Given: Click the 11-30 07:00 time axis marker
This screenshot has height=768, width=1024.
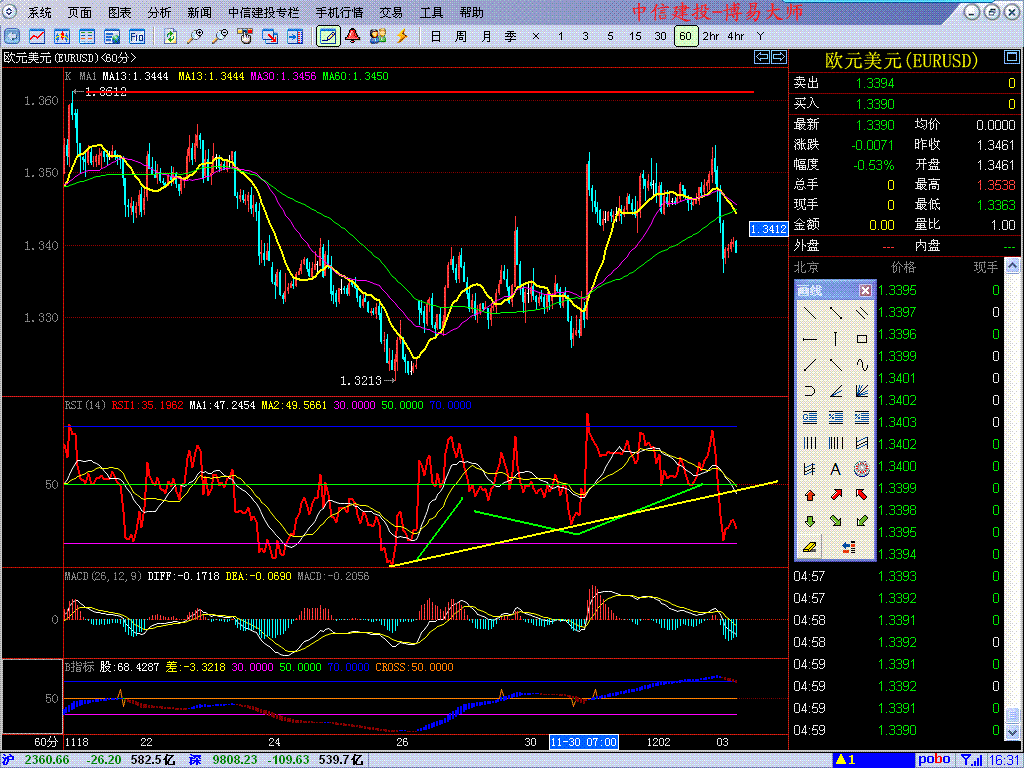Looking at the screenshot, I should [583, 742].
